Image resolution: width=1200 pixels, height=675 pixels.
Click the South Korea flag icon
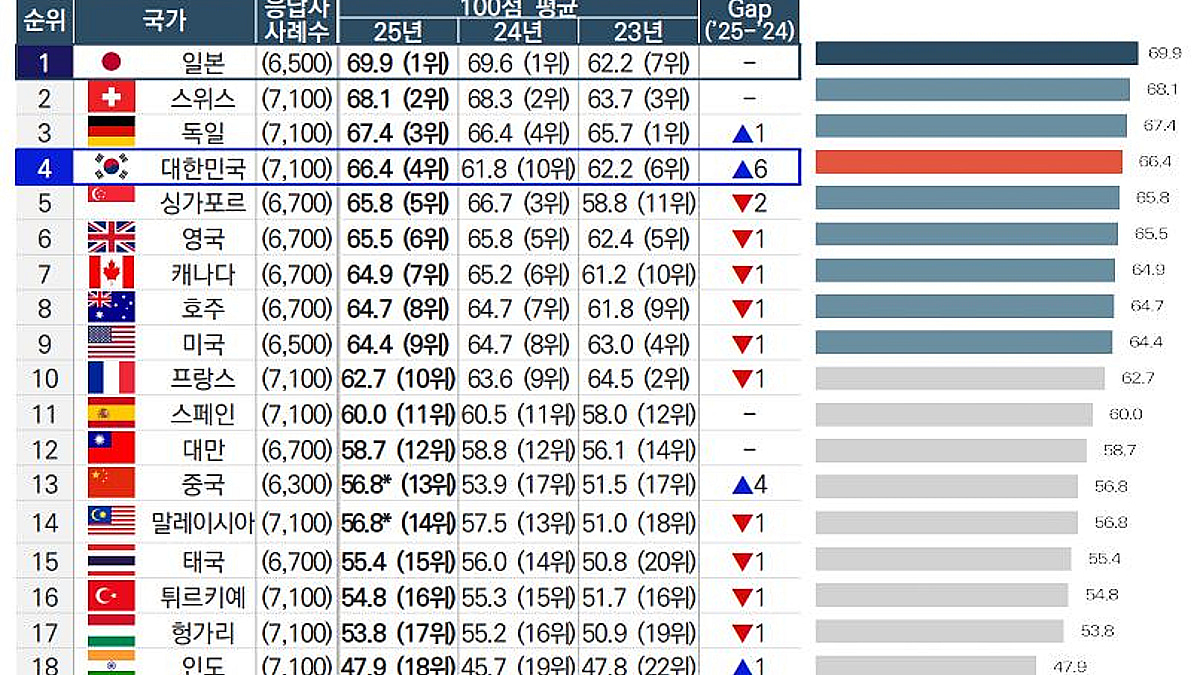tap(111, 167)
